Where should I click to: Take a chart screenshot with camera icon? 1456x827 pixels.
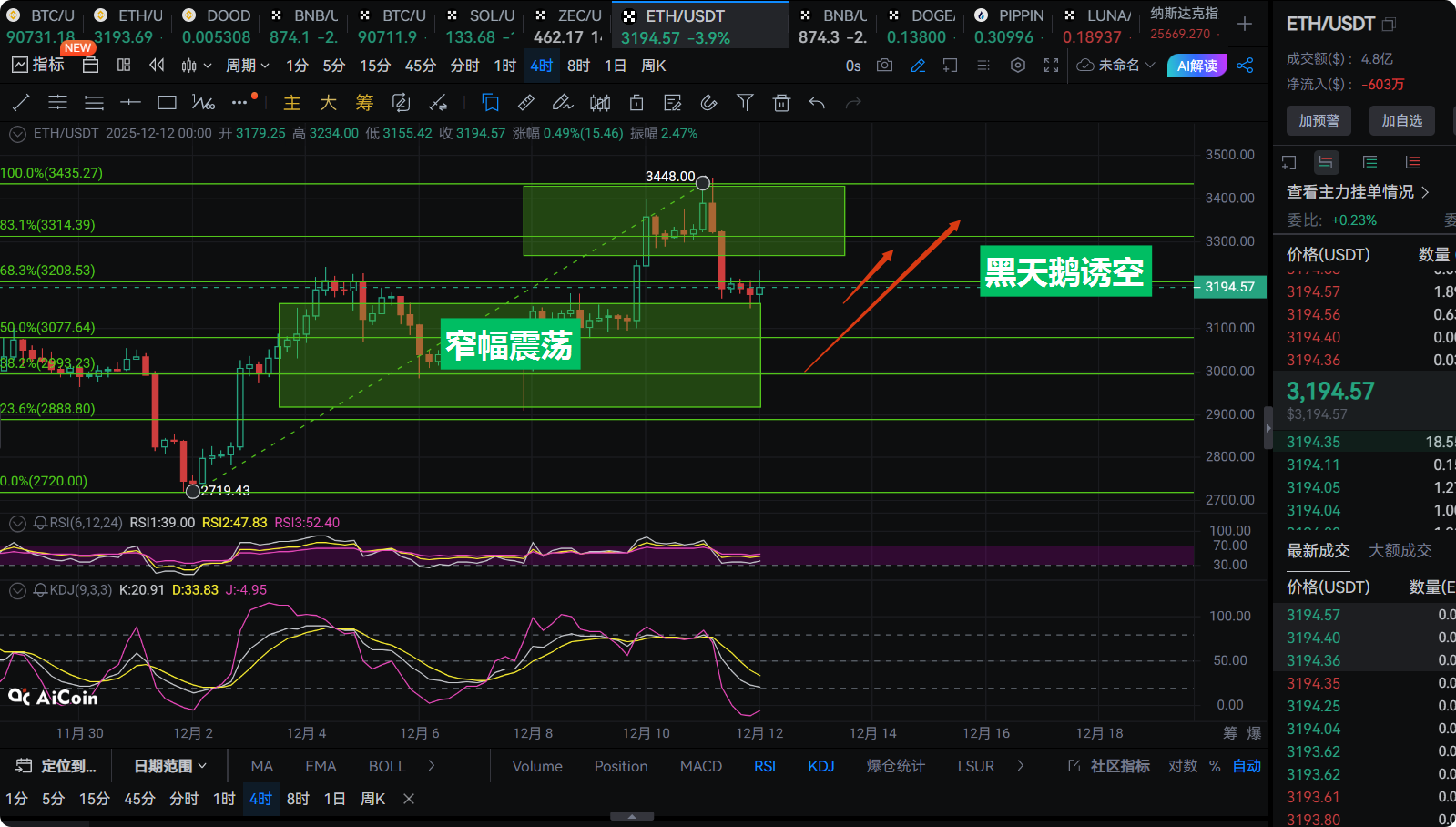884,66
